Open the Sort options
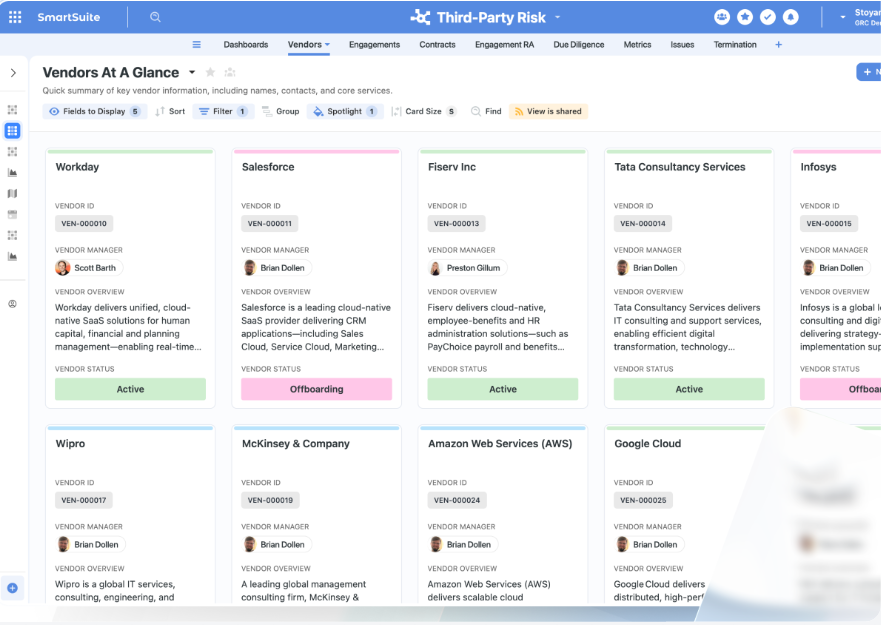Viewport: 881px width, 625px height. (170, 111)
